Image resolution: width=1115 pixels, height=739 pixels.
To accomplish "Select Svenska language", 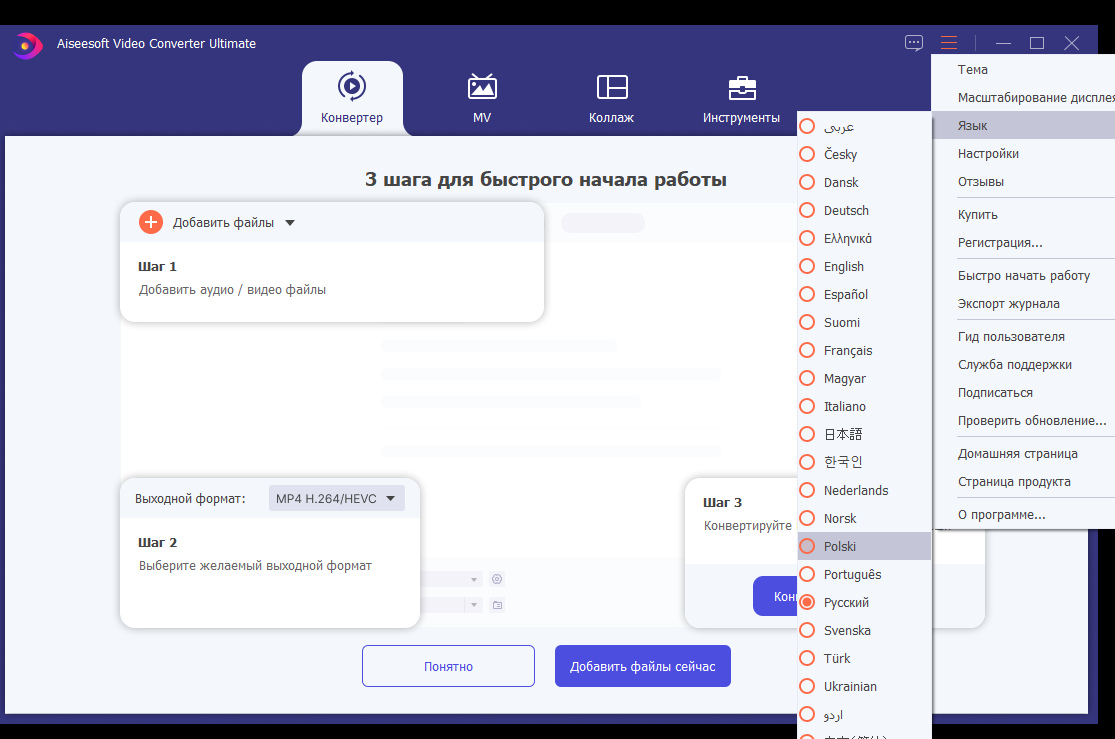I will pyautogui.click(x=864, y=630).
